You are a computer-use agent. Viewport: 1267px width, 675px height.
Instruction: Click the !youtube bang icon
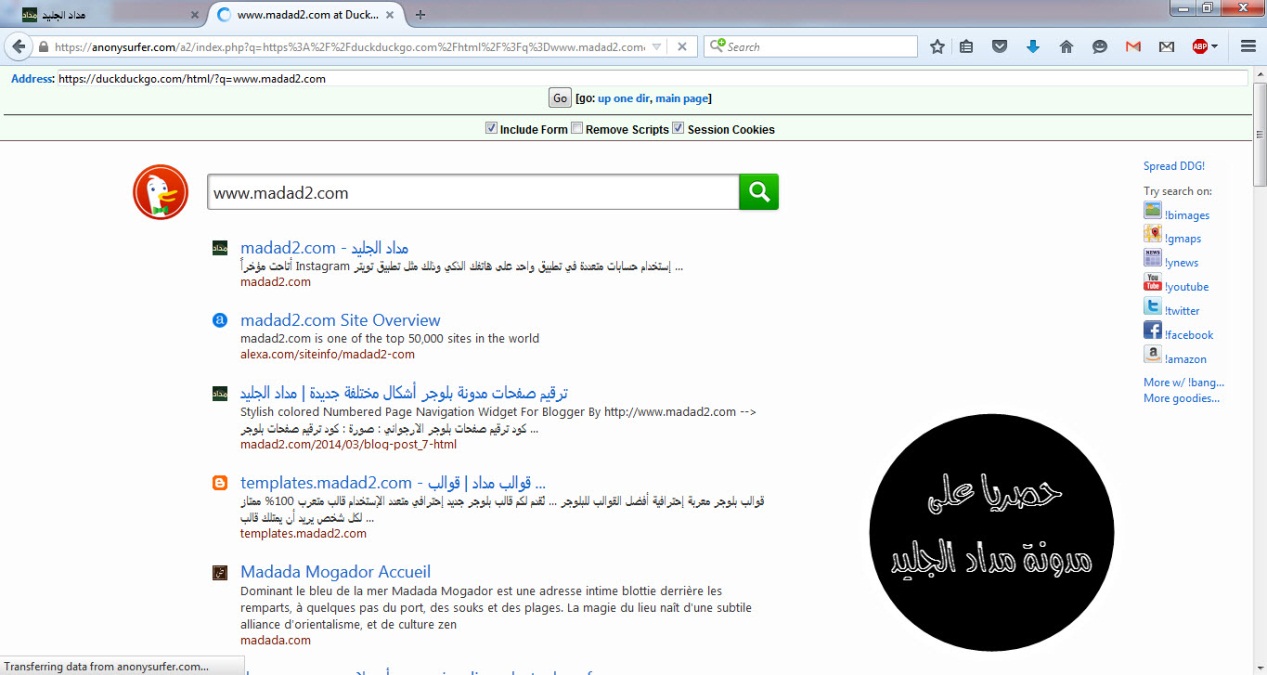click(1153, 282)
